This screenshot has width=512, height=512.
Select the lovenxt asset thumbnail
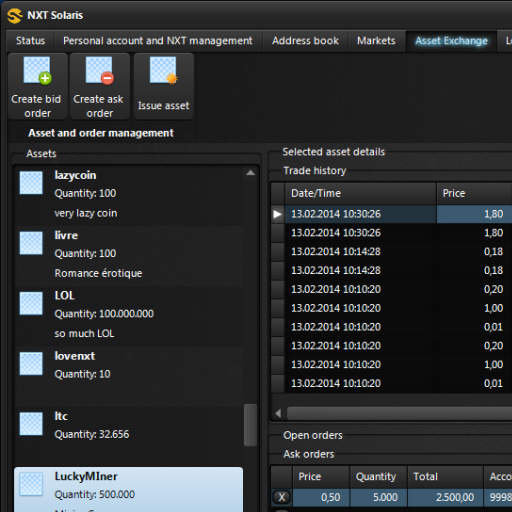point(31,364)
